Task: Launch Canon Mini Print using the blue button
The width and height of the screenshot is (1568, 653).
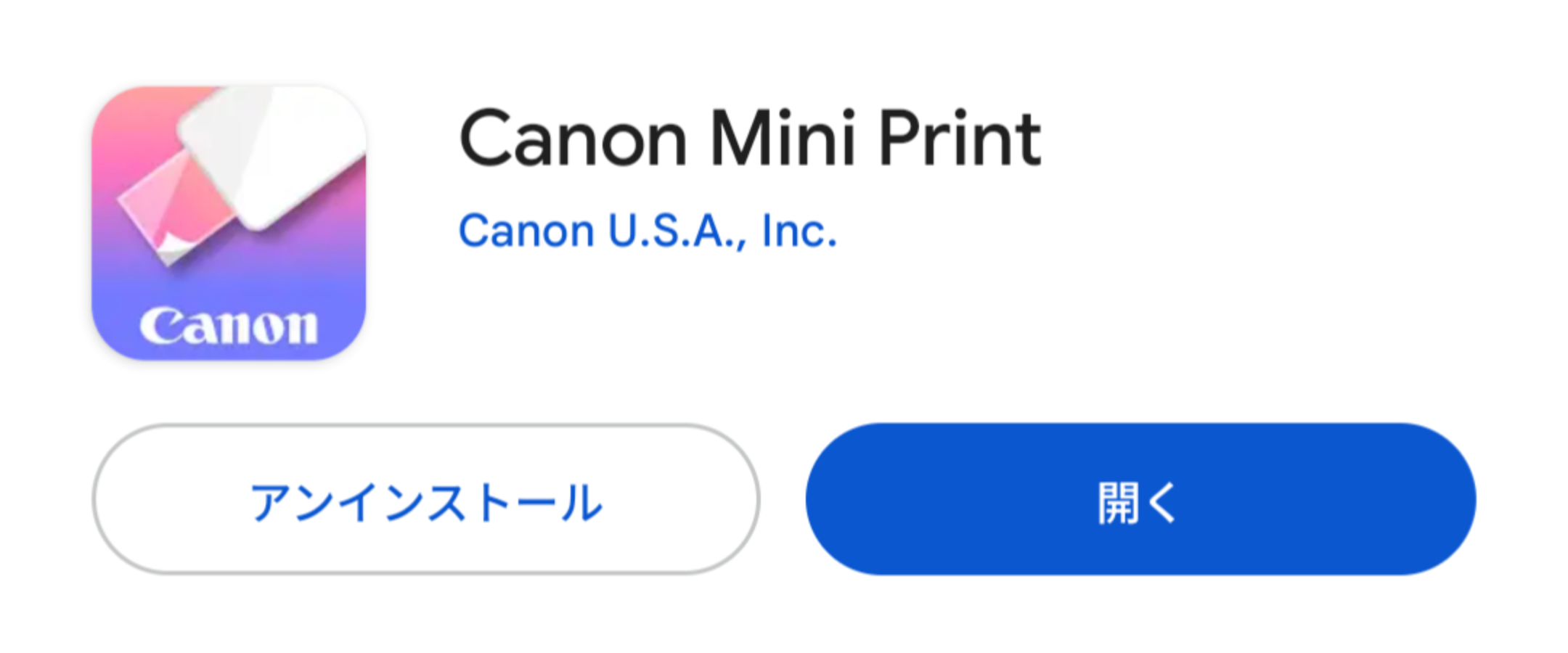Action: pyautogui.click(x=1140, y=499)
